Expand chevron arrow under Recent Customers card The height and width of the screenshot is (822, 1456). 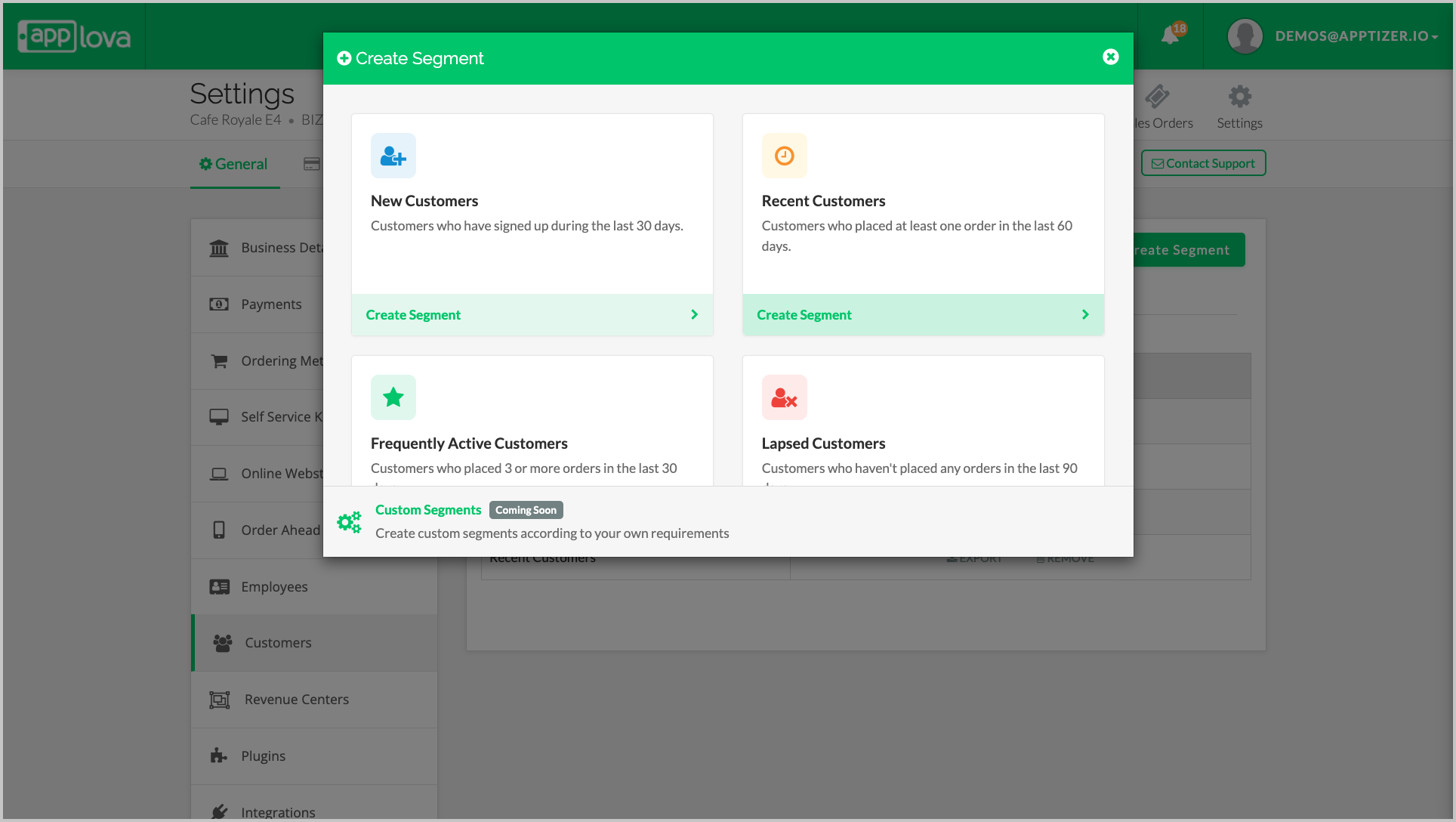(1085, 314)
